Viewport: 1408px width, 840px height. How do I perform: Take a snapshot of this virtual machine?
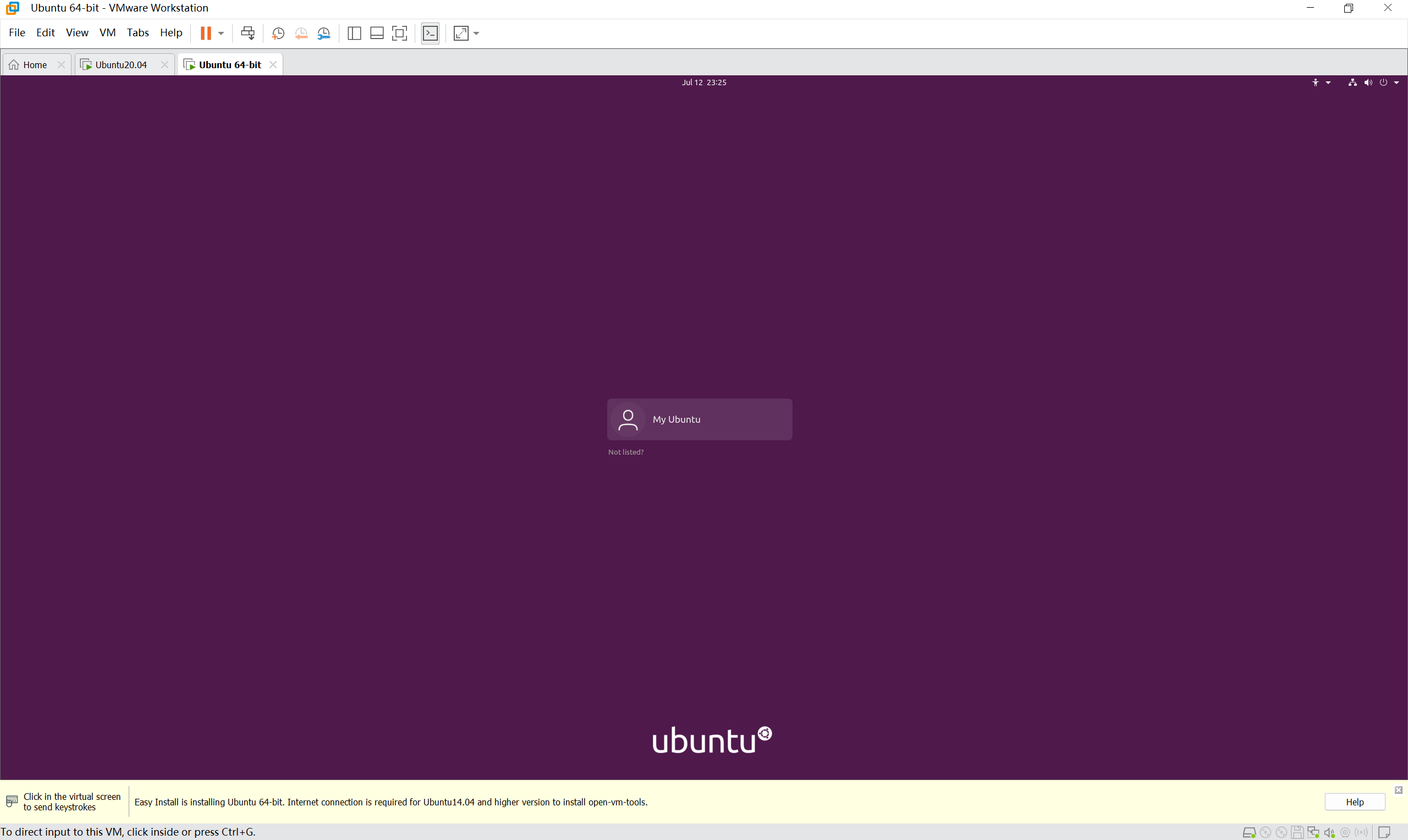pyautogui.click(x=278, y=34)
